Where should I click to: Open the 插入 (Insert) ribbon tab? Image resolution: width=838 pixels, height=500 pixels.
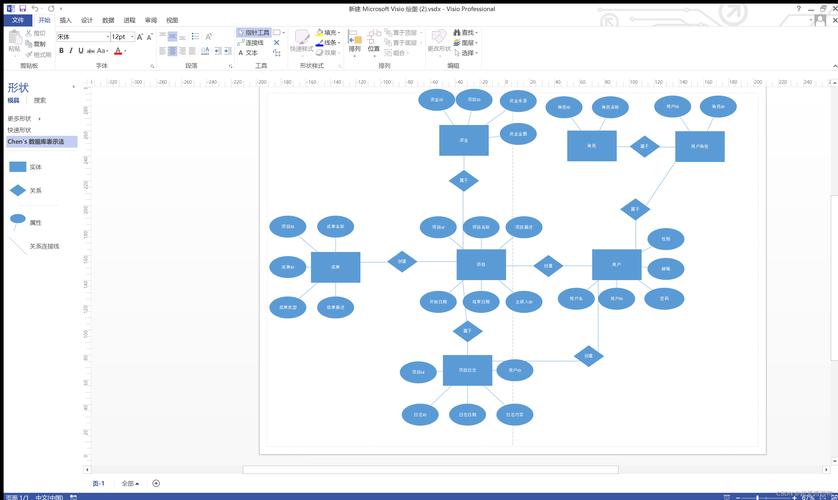[x=65, y=20]
